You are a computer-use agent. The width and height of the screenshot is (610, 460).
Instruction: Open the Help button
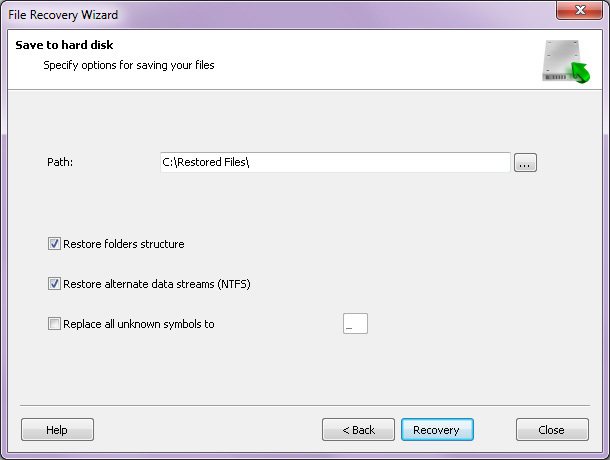tap(57, 430)
